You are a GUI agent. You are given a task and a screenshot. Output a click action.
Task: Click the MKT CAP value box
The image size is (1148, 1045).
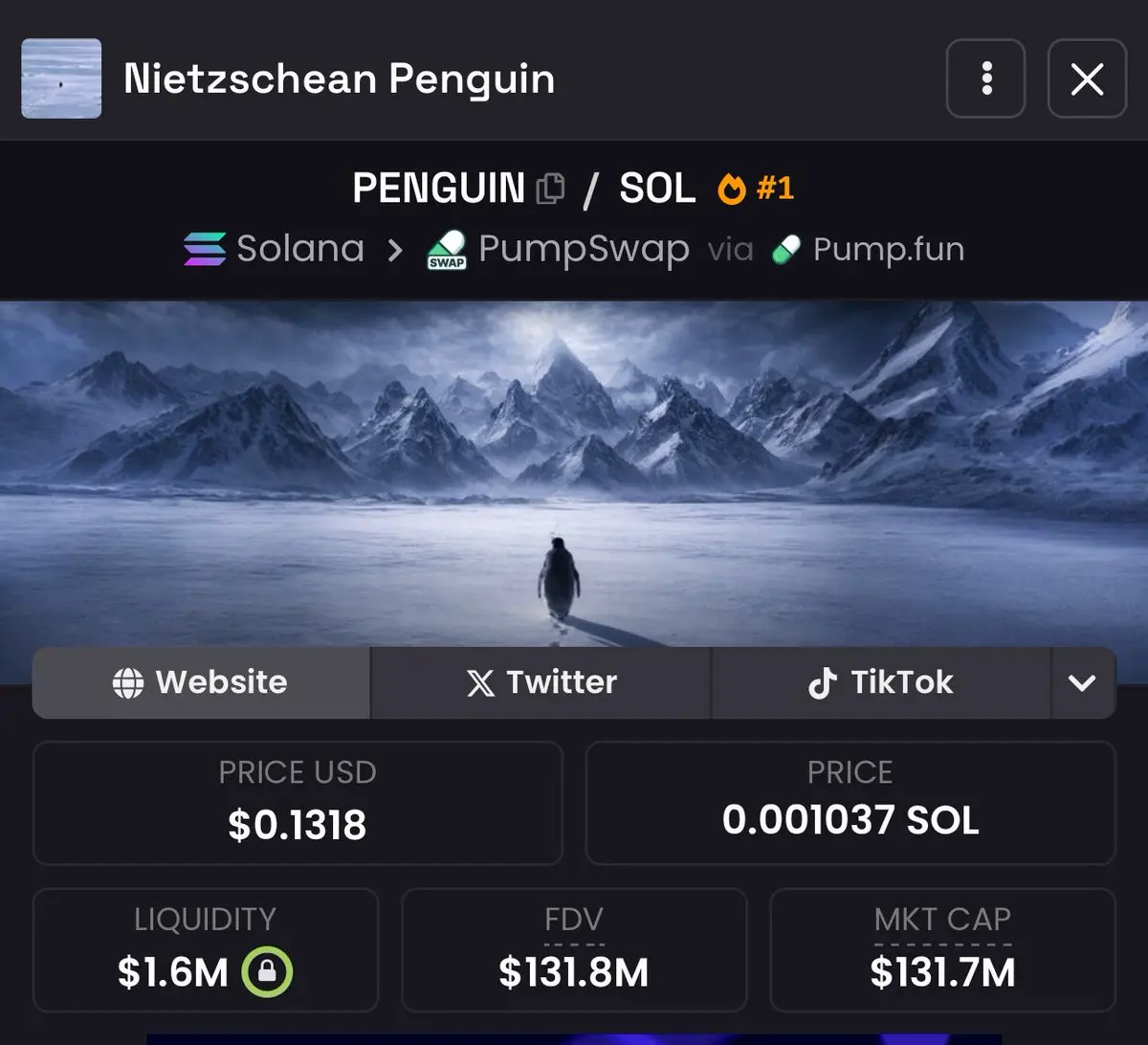pos(942,950)
